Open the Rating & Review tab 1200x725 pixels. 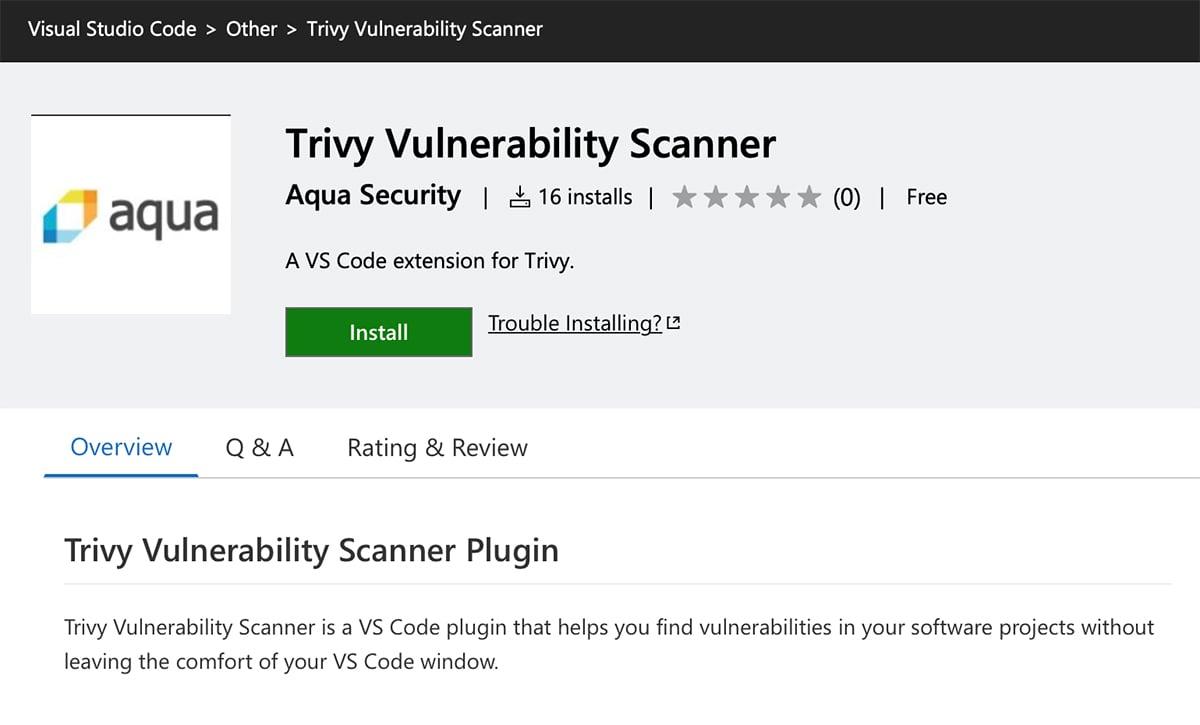click(x=437, y=447)
